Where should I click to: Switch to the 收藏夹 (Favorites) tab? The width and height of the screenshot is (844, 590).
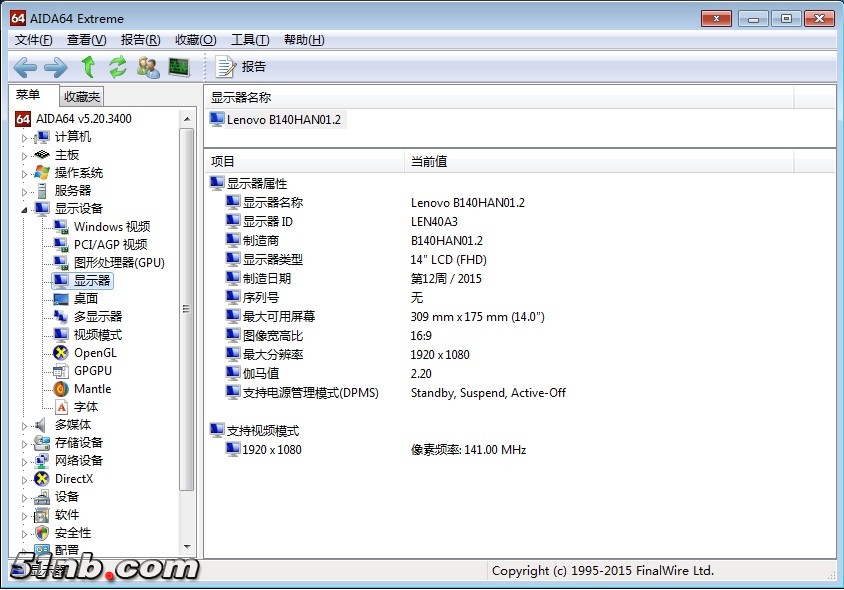click(x=82, y=97)
